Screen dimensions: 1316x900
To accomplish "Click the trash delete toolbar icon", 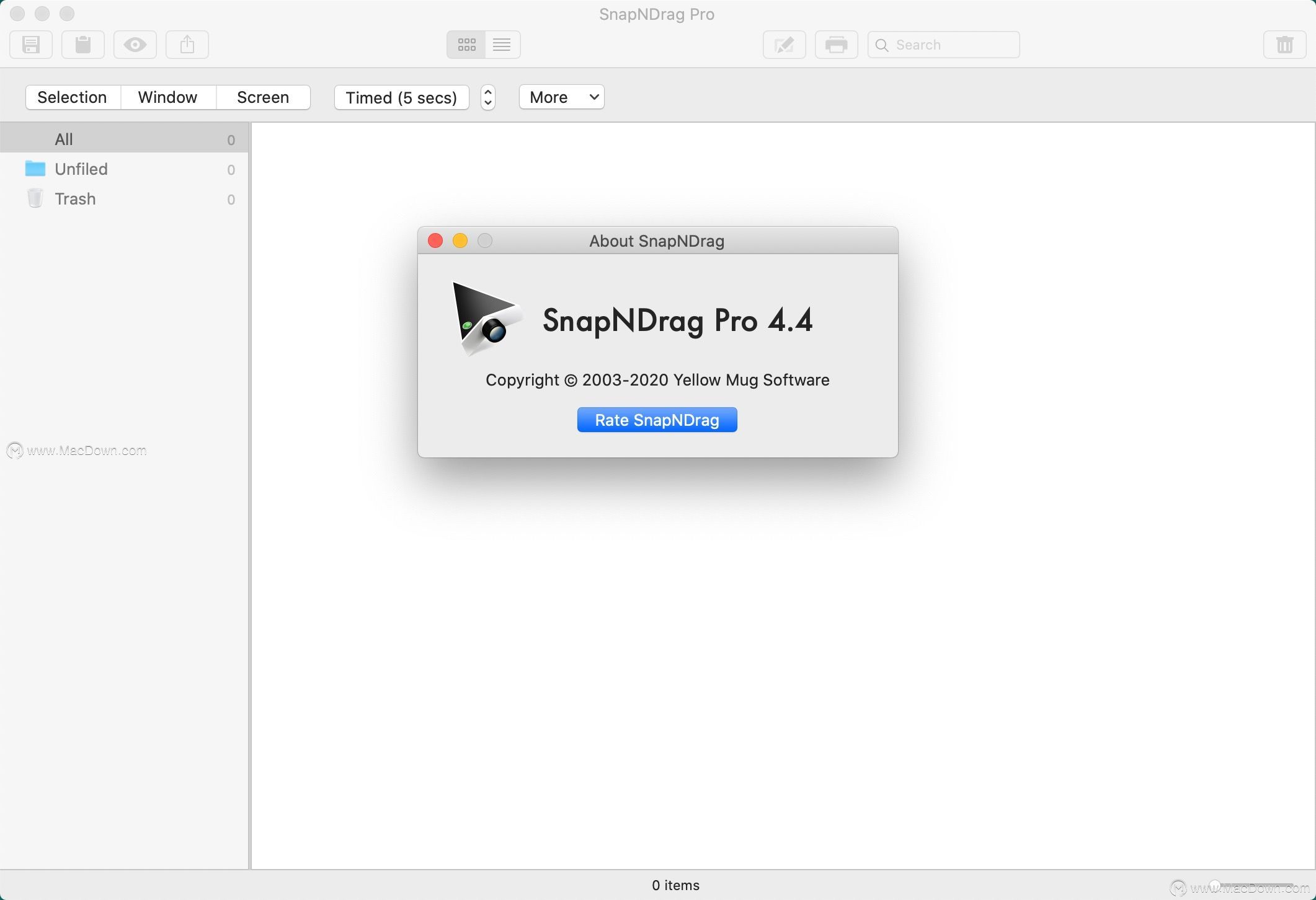I will coord(1285,45).
